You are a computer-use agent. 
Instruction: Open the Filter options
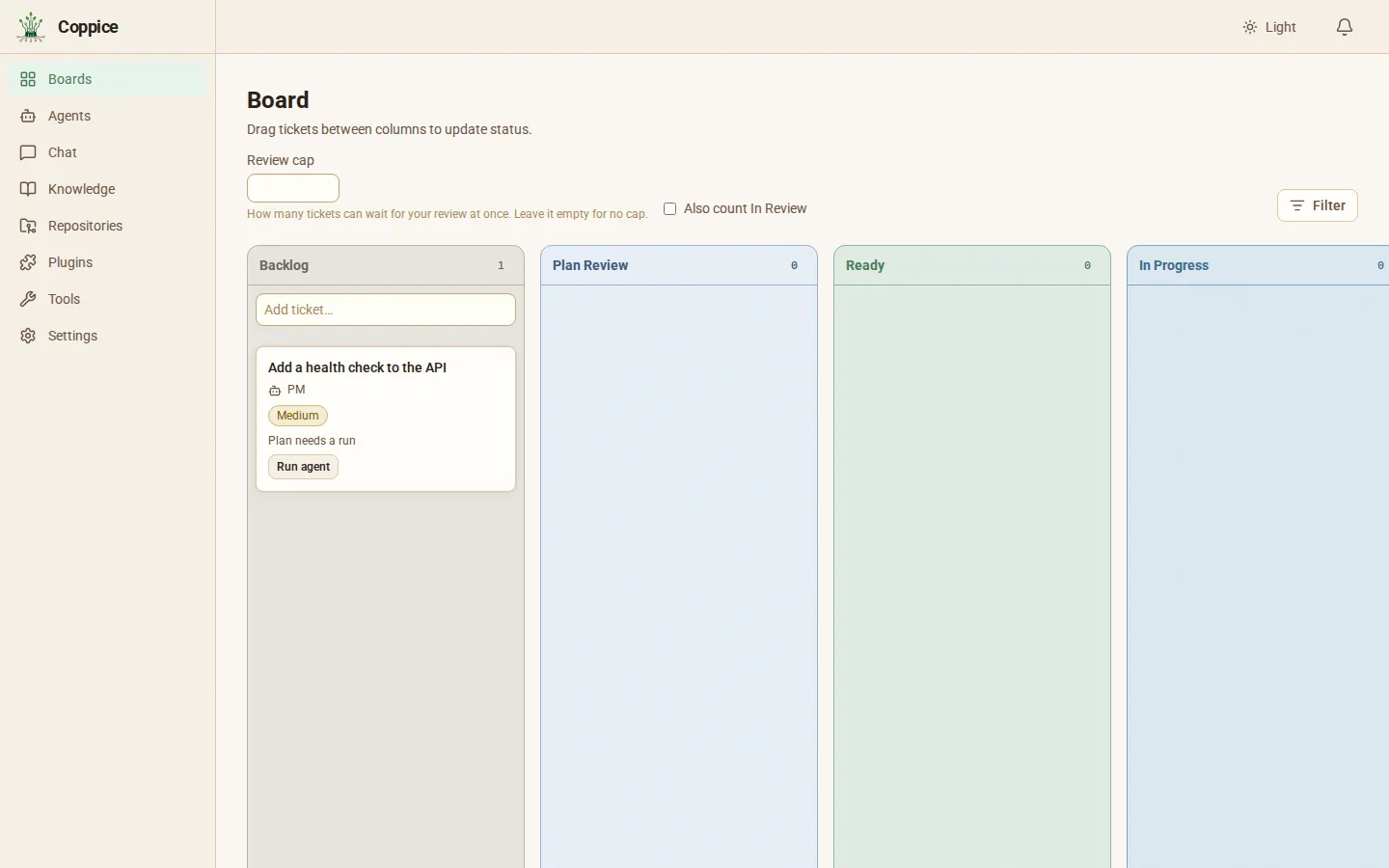click(x=1318, y=205)
